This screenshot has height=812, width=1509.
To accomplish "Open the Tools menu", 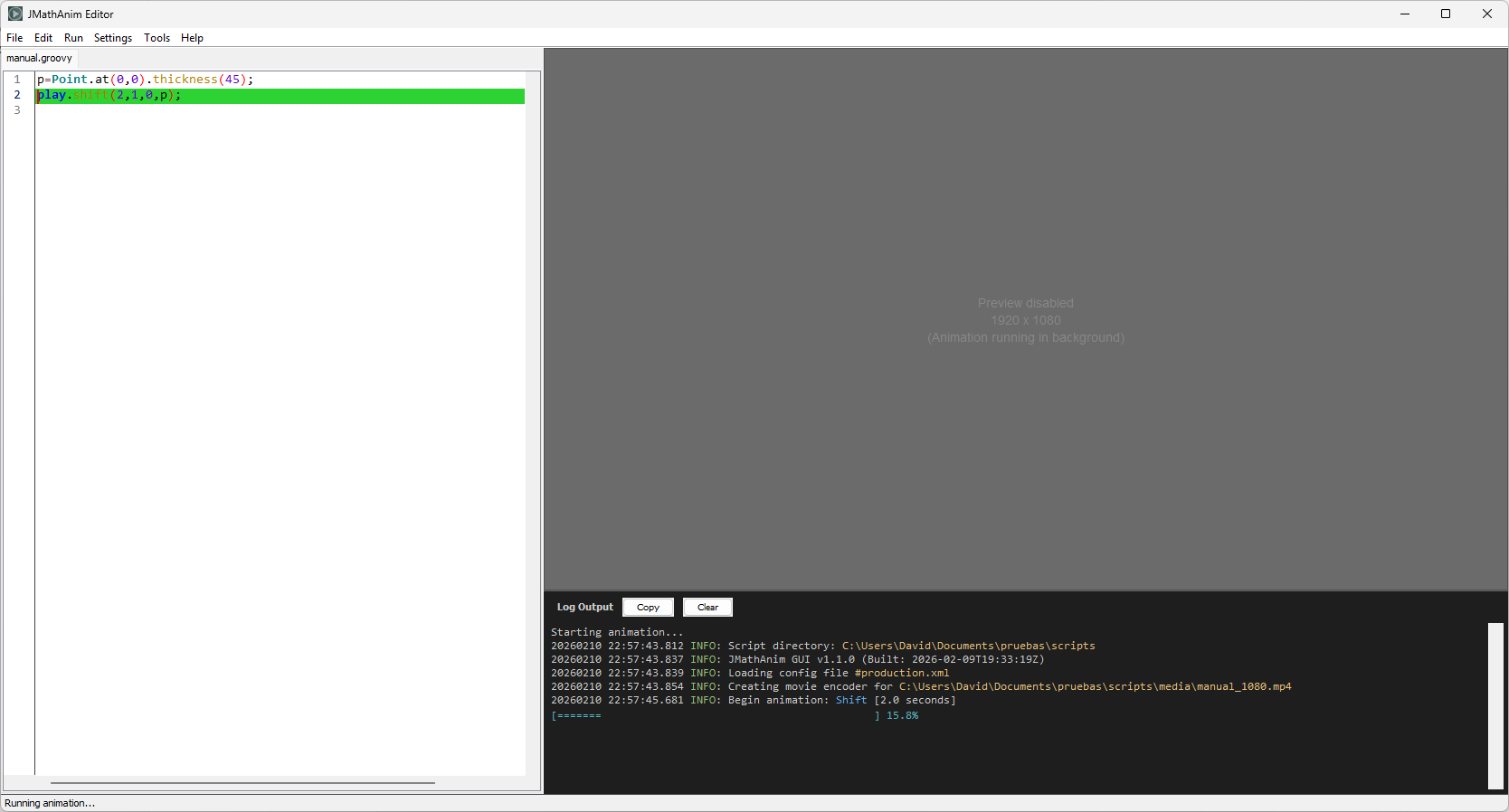I will point(157,38).
